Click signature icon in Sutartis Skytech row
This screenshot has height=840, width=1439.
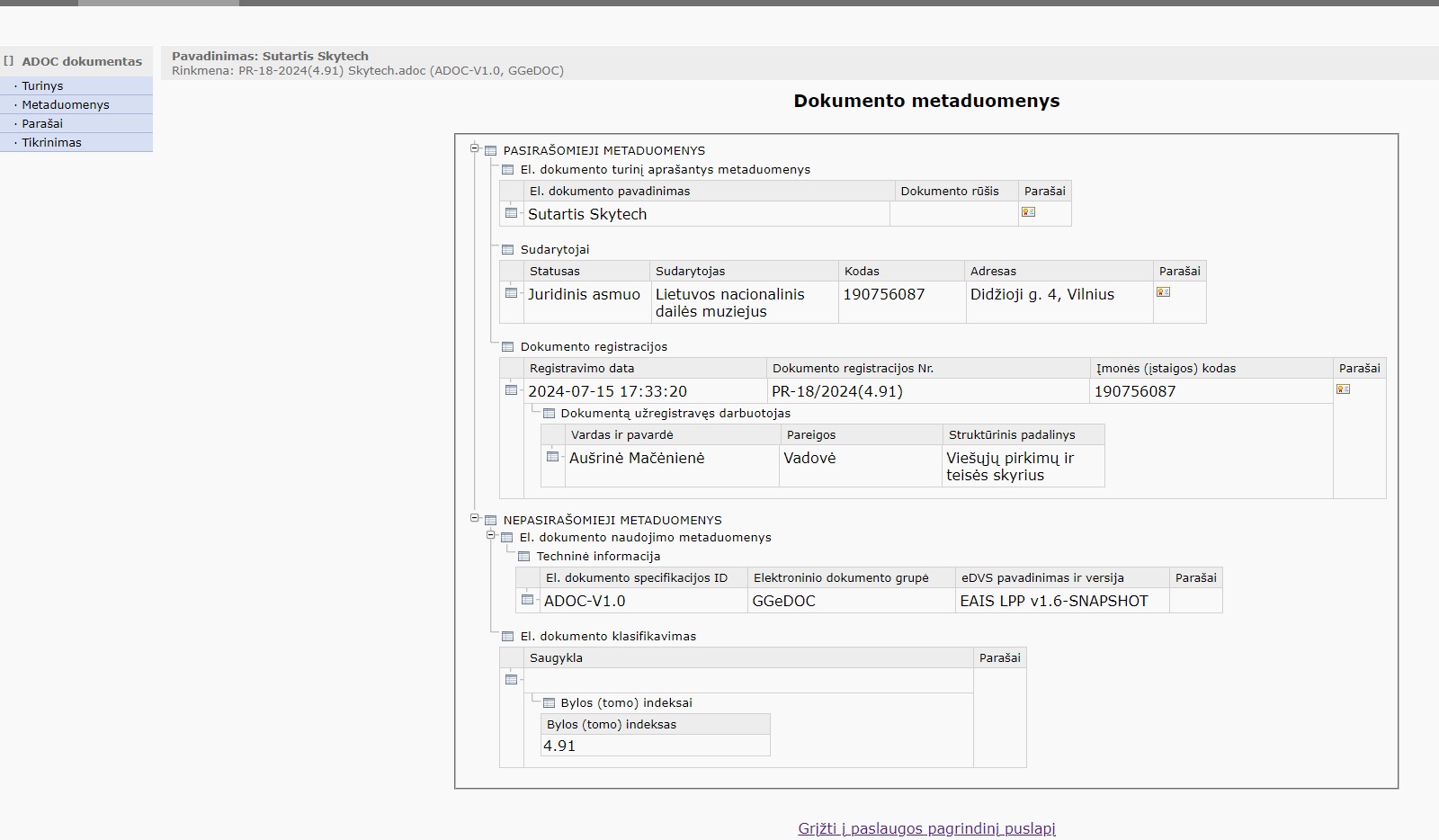pyautogui.click(x=1028, y=212)
